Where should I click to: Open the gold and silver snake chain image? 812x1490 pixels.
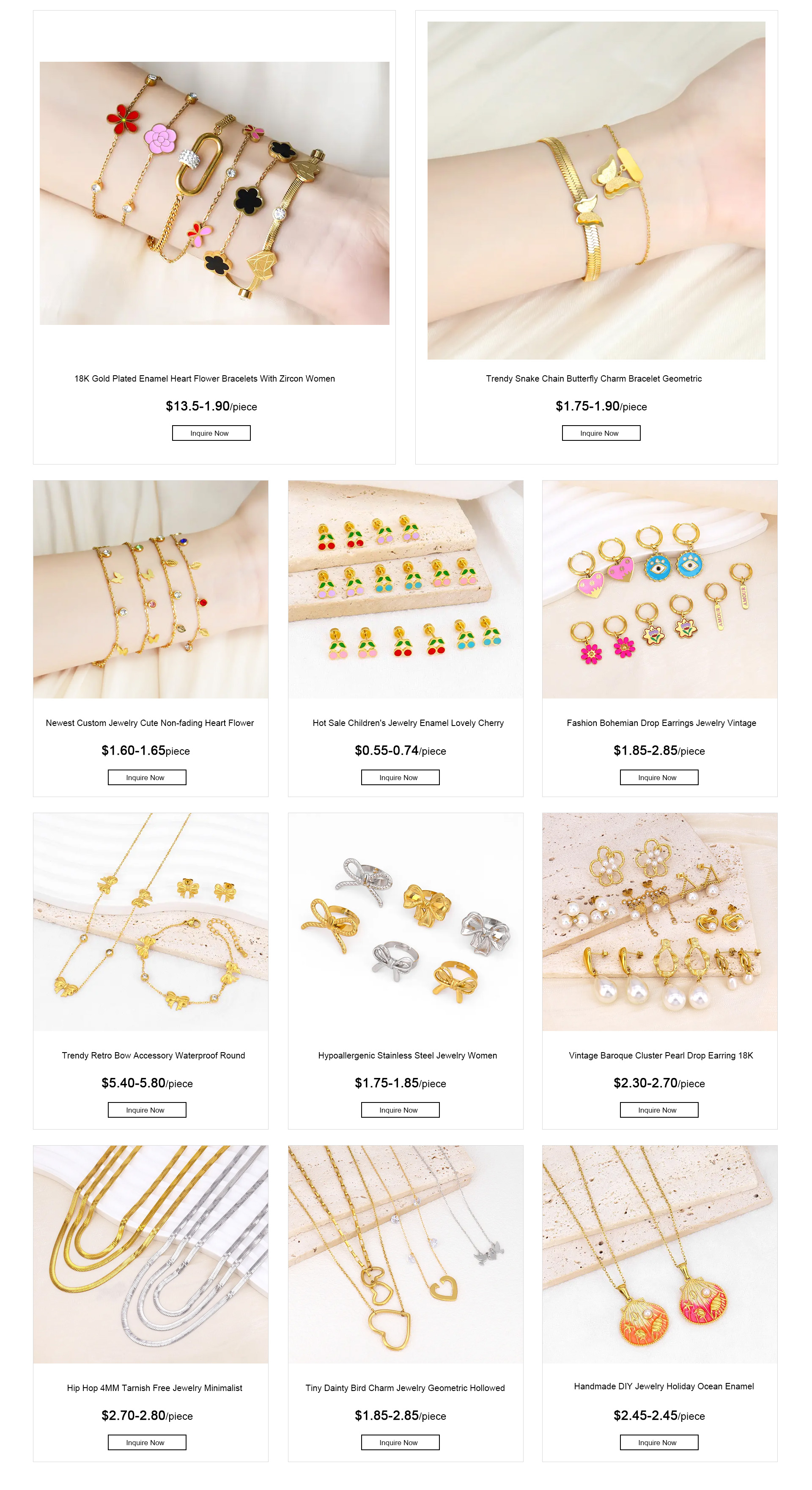click(151, 1254)
